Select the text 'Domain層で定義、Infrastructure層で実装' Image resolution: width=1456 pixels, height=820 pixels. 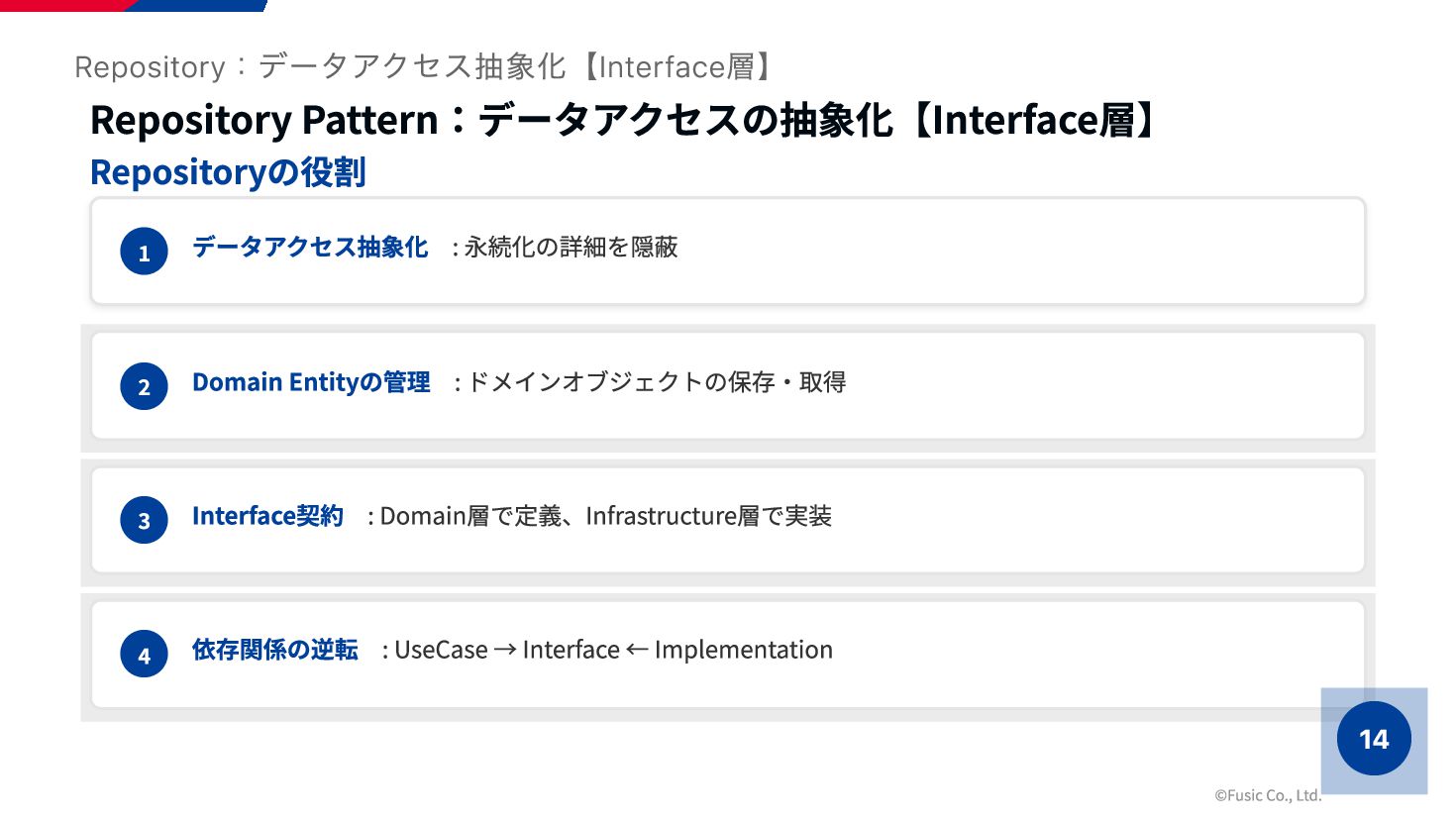(x=606, y=516)
